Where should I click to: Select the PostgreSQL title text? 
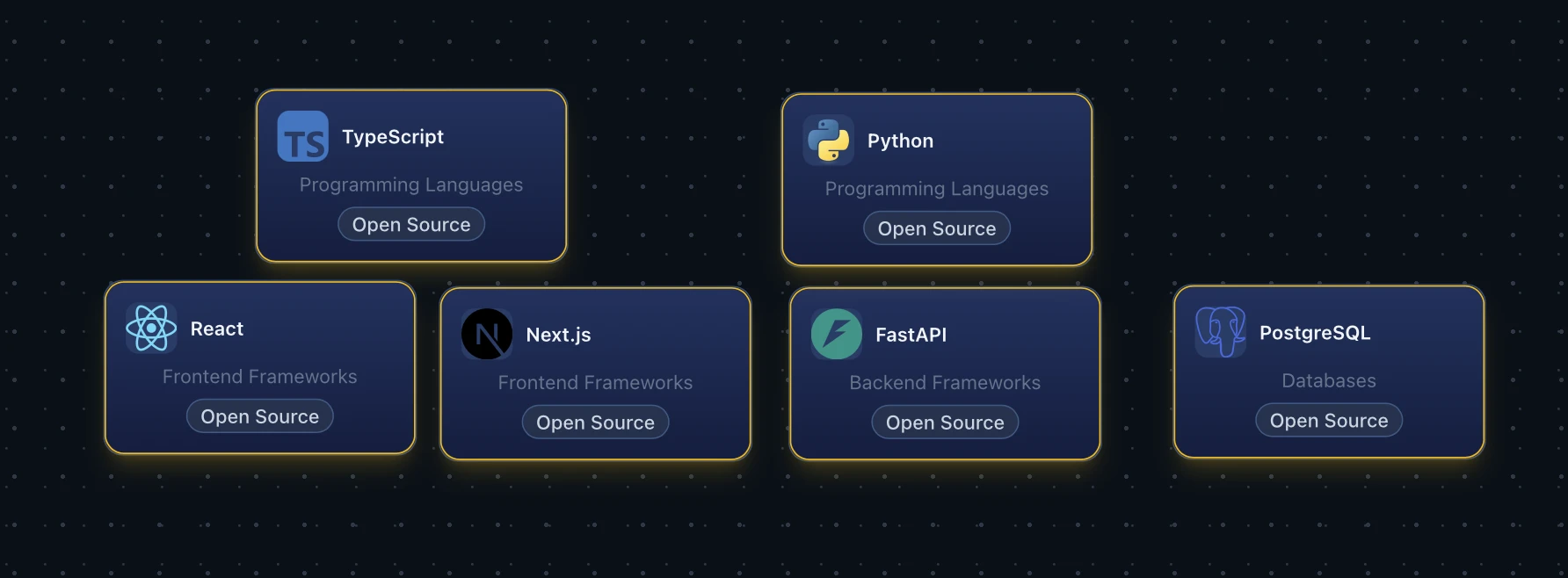click(x=1315, y=333)
